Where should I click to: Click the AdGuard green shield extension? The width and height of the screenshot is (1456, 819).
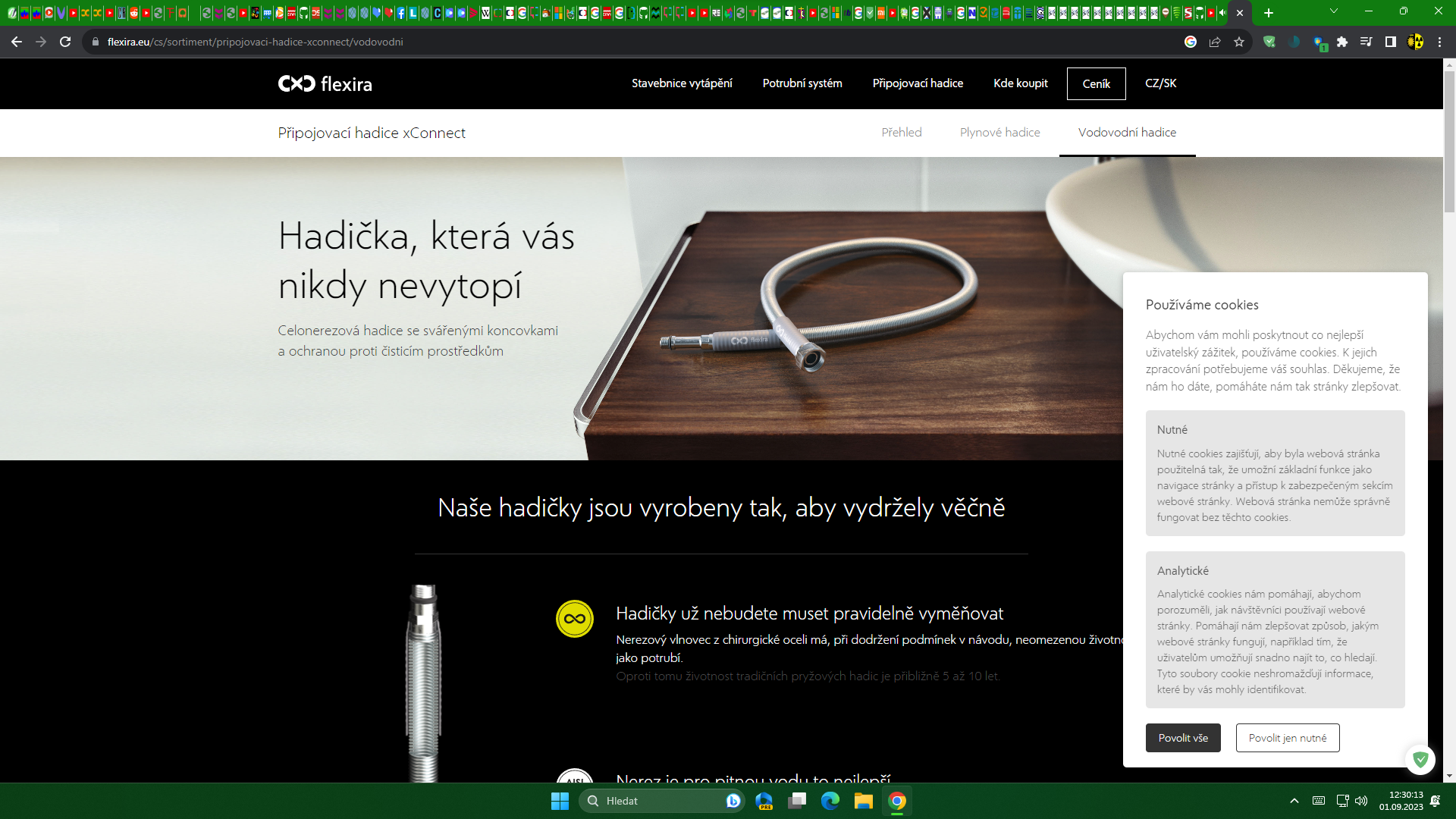(1269, 42)
